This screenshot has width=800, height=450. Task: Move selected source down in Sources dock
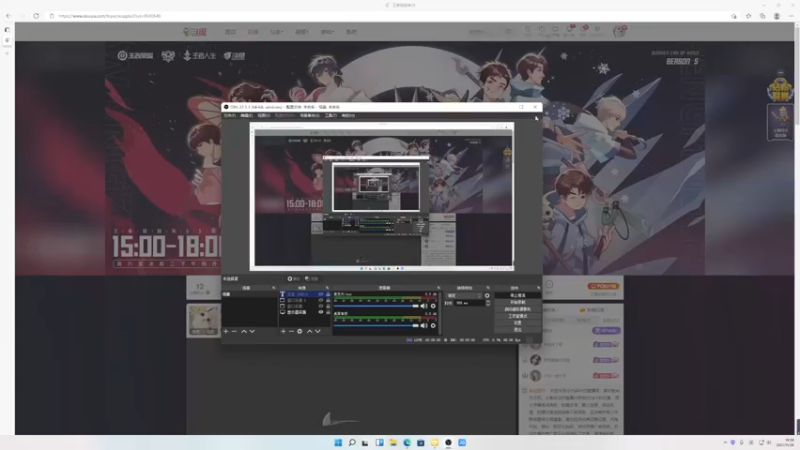318,332
